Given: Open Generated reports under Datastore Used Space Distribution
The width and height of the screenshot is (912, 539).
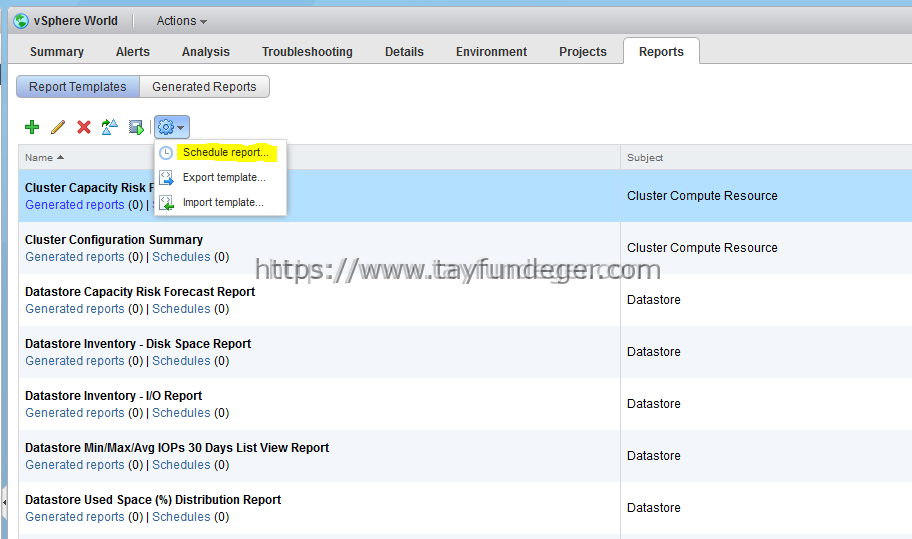Looking at the screenshot, I should [x=74, y=517].
